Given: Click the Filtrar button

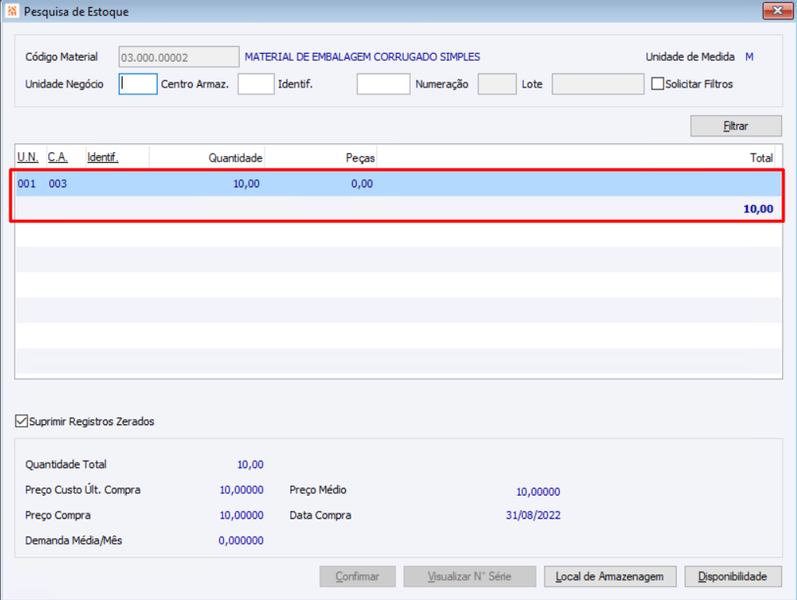Looking at the screenshot, I should click(x=735, y=126).
